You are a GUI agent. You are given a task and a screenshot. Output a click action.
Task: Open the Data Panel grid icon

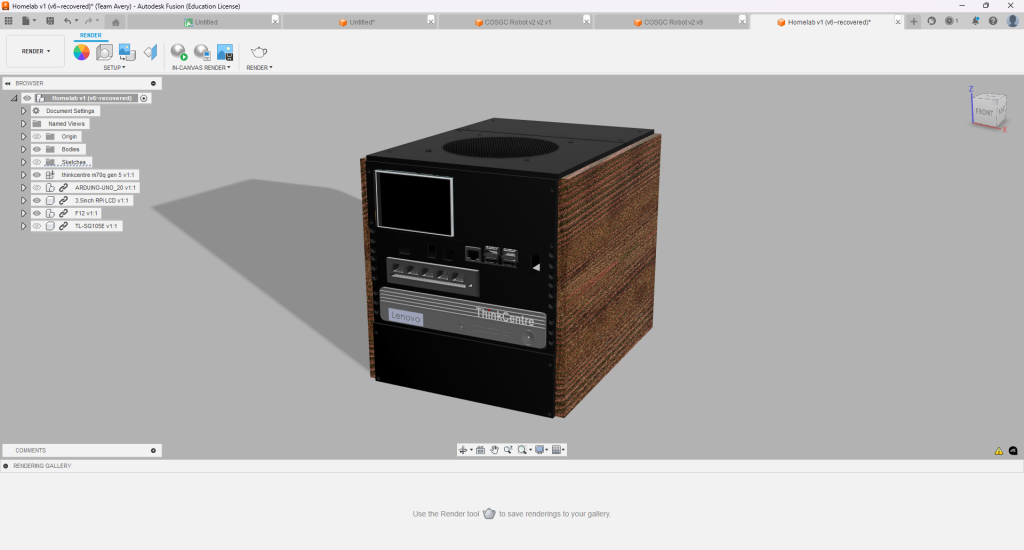8,21
